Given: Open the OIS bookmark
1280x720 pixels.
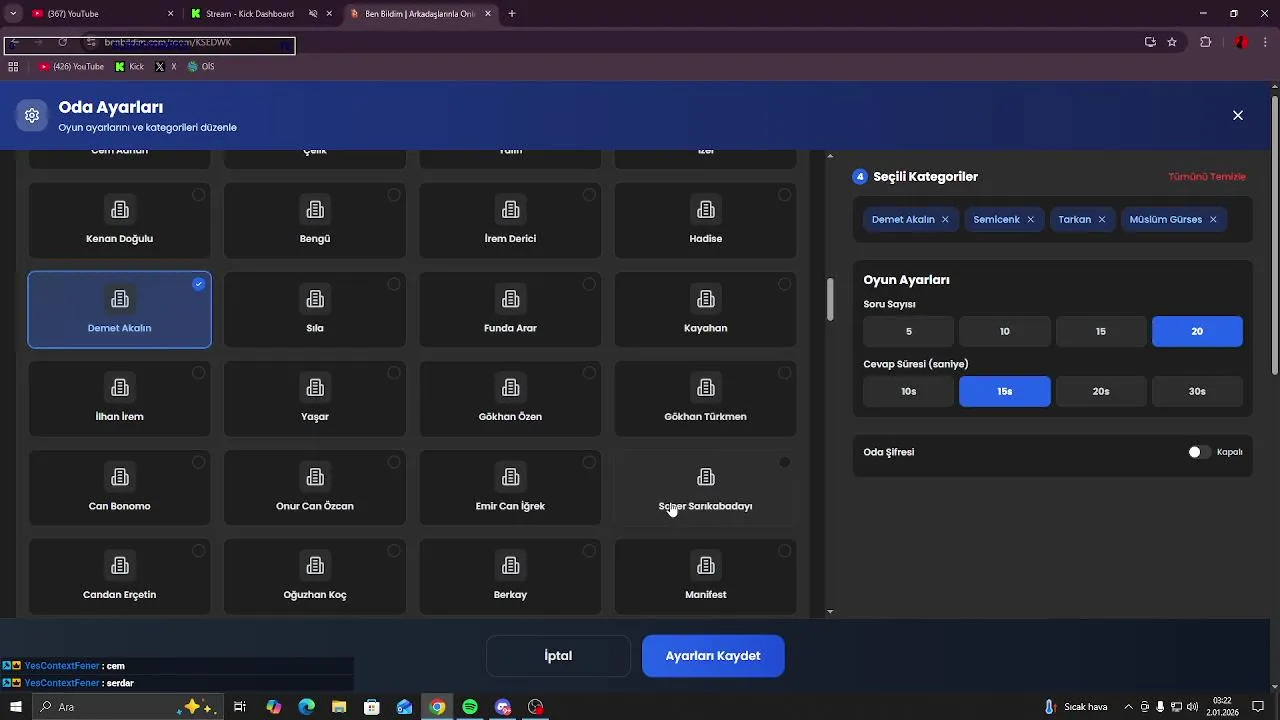Looking at the screenshot, I should pyautogui.click(x=201, y=67).
